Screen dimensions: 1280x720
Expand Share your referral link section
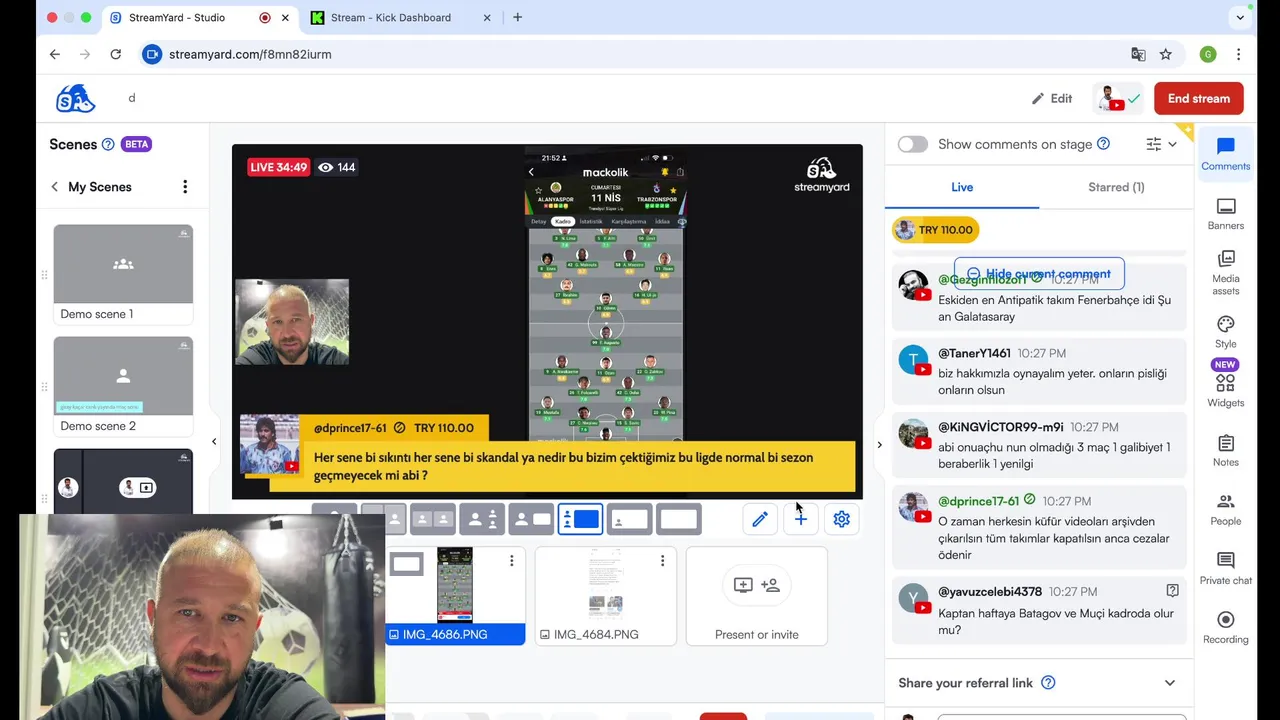tap(1170, 683)
